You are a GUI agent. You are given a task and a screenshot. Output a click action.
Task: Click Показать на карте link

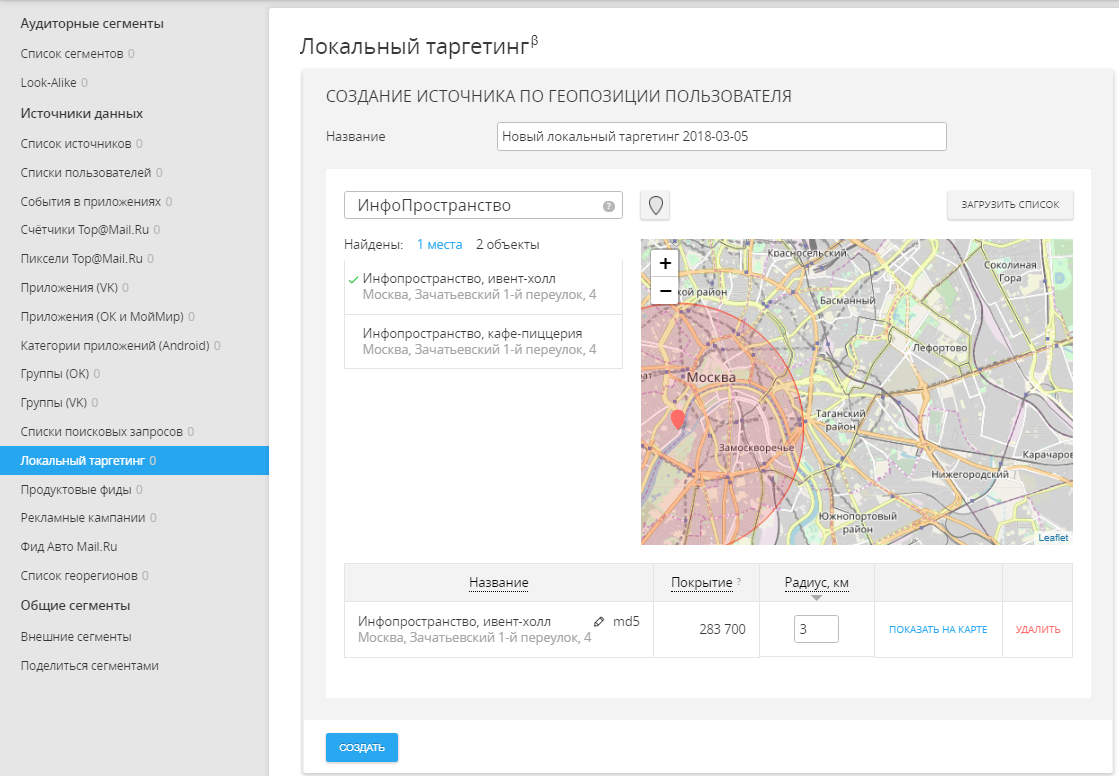coord(937,630)
